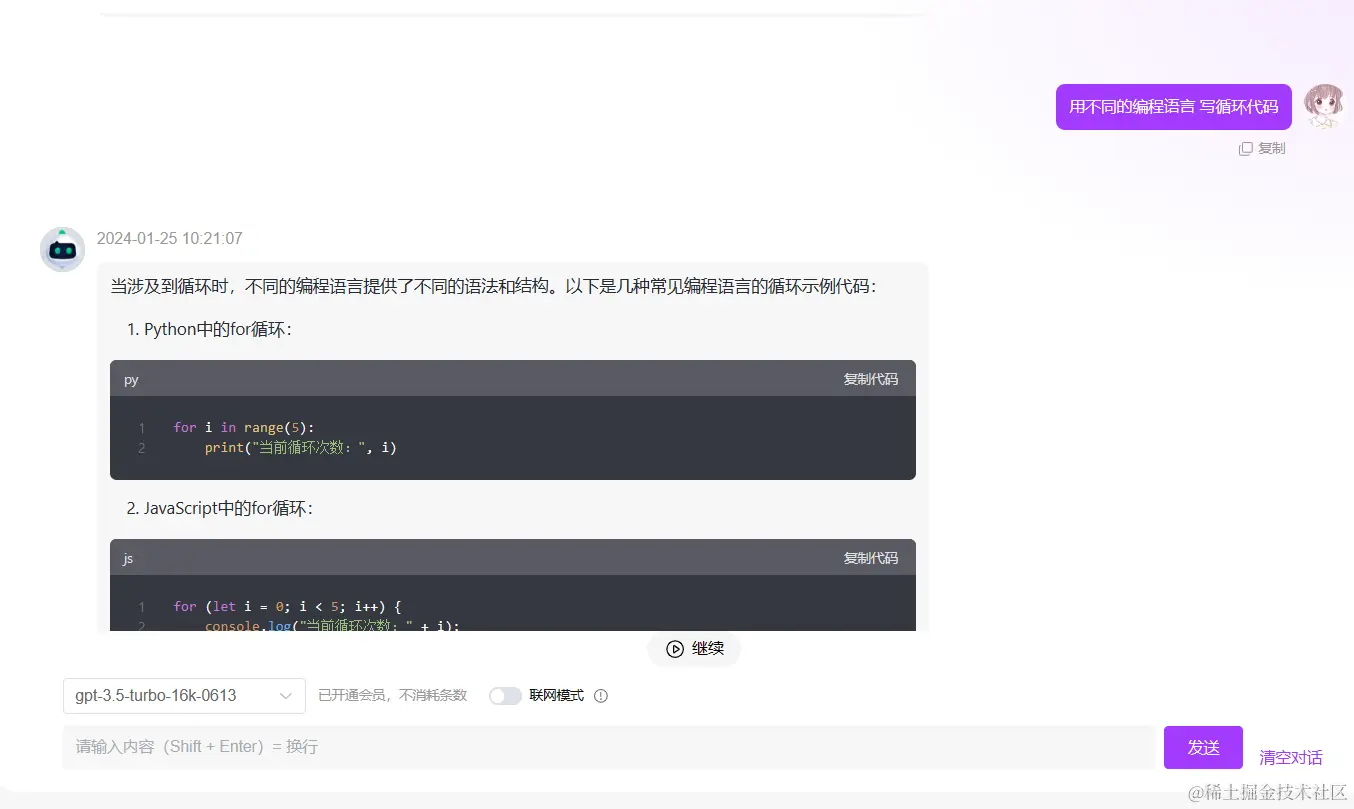Click the robot assistant avatar
The width and height of the screenshot is (1354, 809).
click(62, 249)
